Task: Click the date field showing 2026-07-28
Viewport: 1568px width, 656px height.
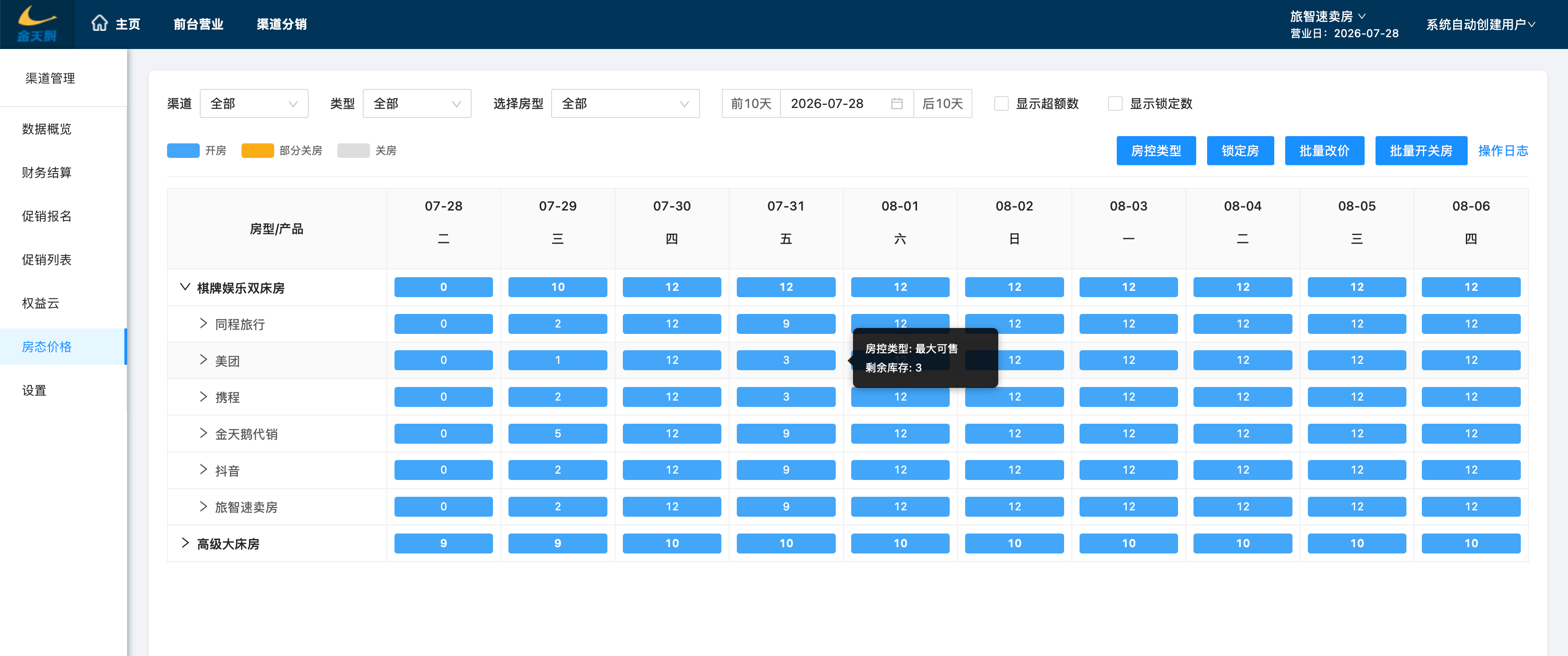Action: [847, 103]
